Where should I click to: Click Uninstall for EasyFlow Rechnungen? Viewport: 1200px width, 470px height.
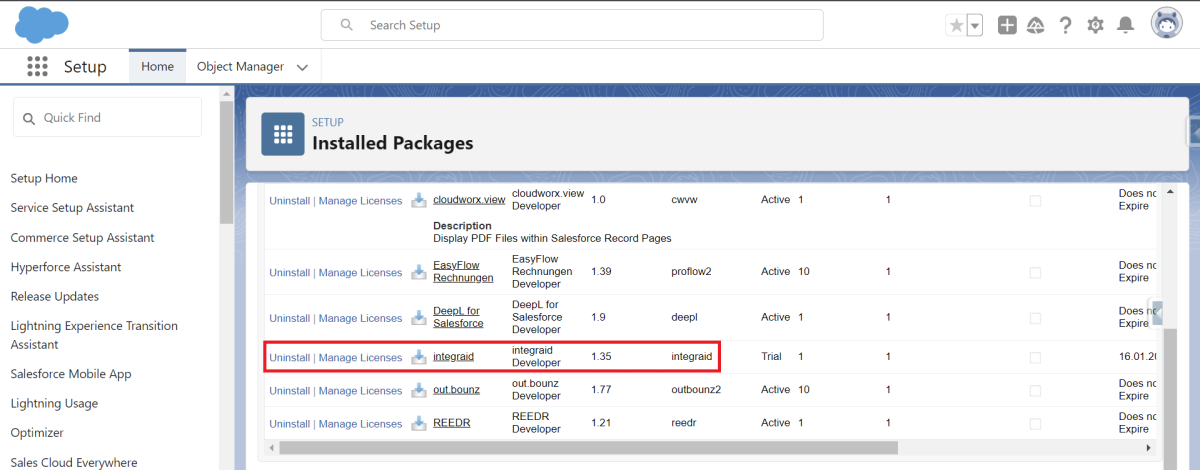pyautogui.click(x=290, y=273)
